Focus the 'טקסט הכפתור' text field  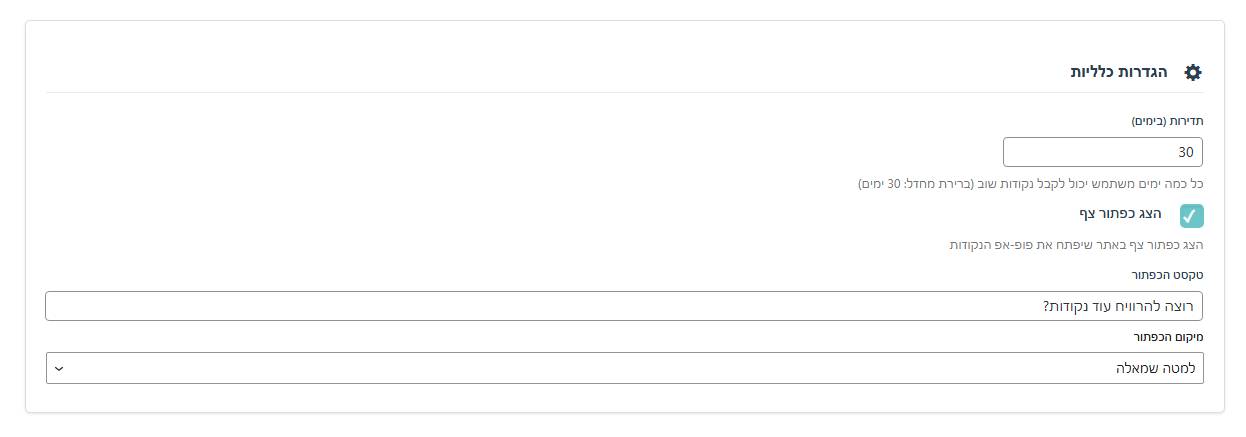tap(625, 306)
